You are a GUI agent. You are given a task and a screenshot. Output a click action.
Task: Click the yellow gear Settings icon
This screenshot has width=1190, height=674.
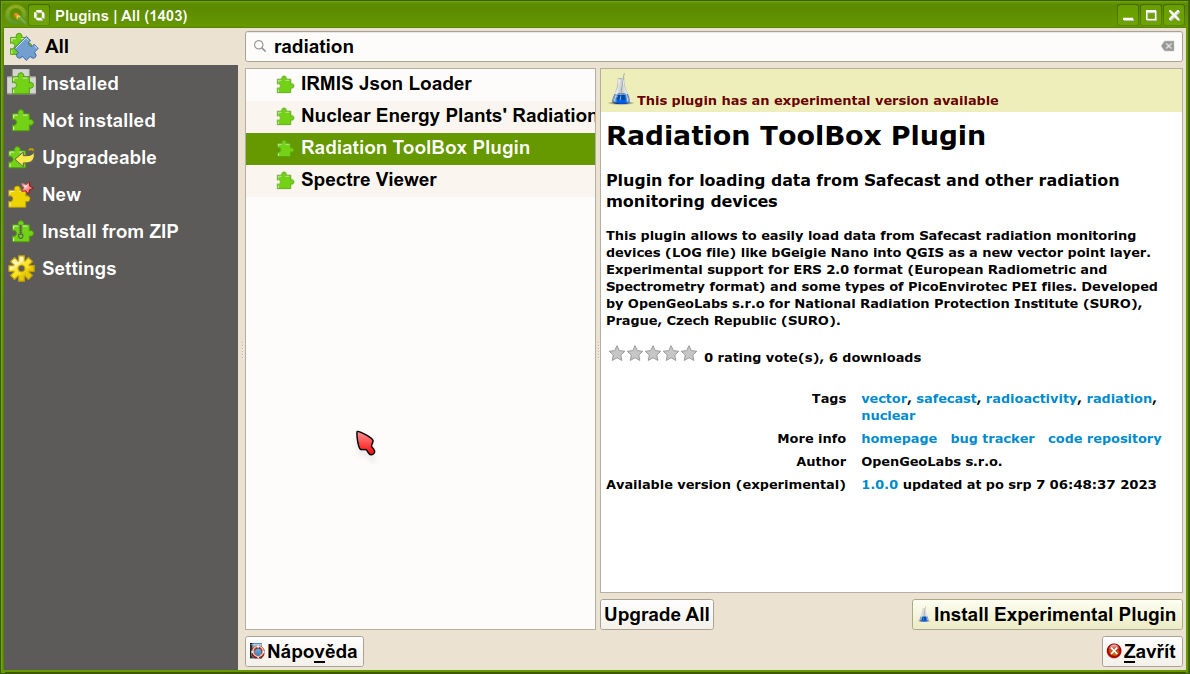(21, 268)
